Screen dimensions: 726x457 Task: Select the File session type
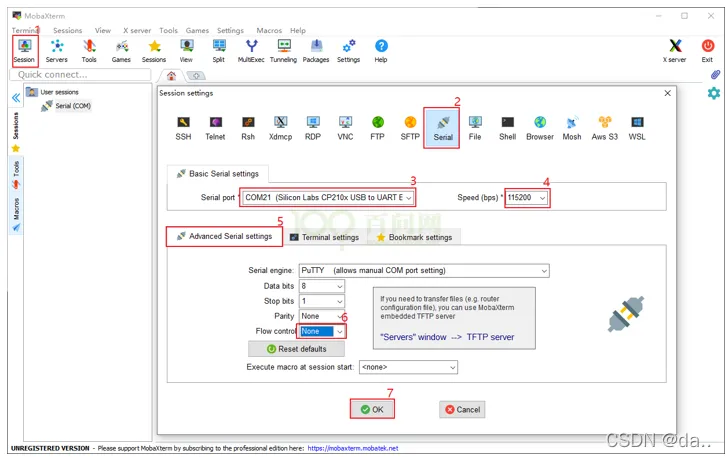(475, 128)
